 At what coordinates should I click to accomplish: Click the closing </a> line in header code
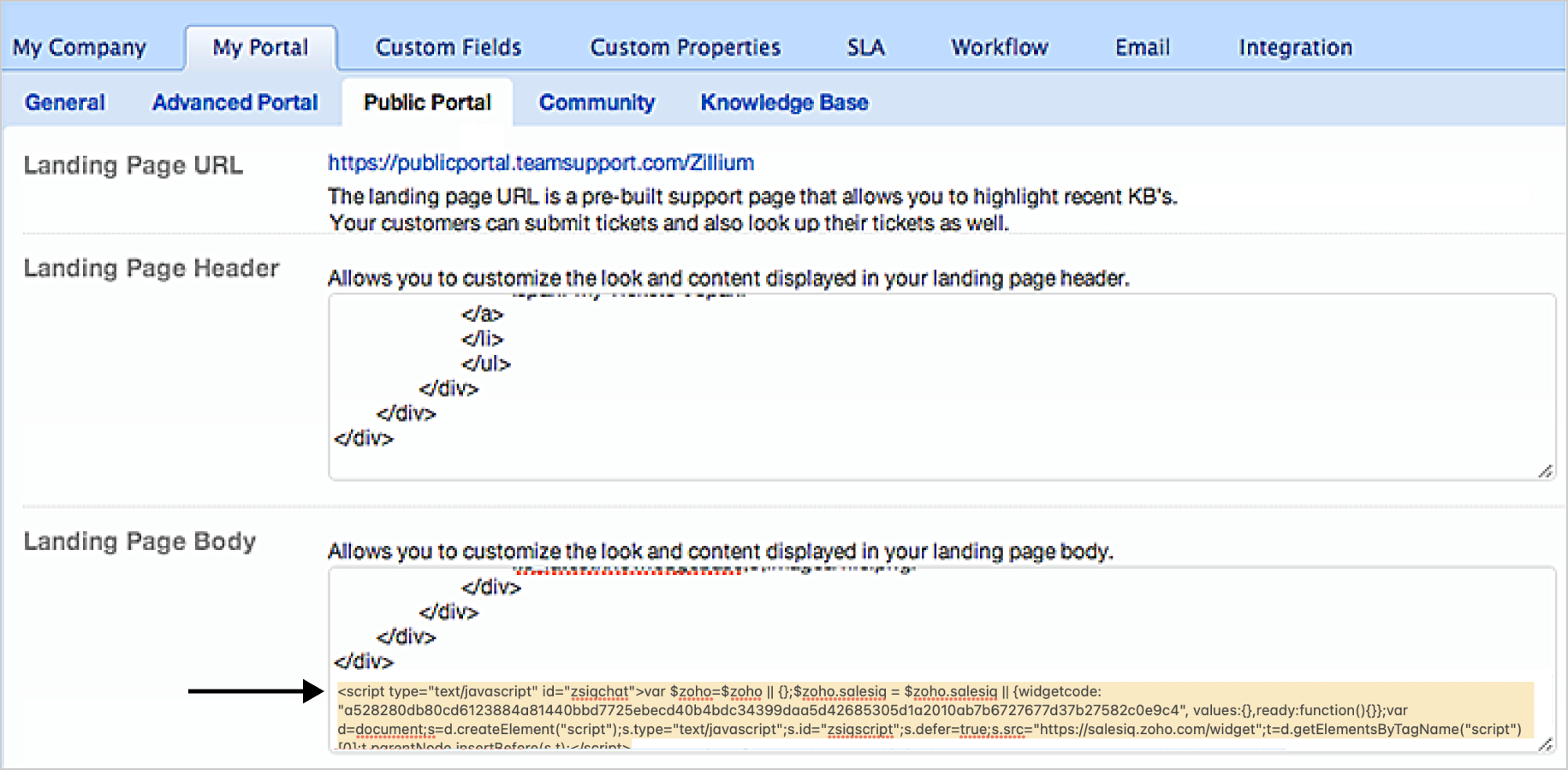(483, 314)
